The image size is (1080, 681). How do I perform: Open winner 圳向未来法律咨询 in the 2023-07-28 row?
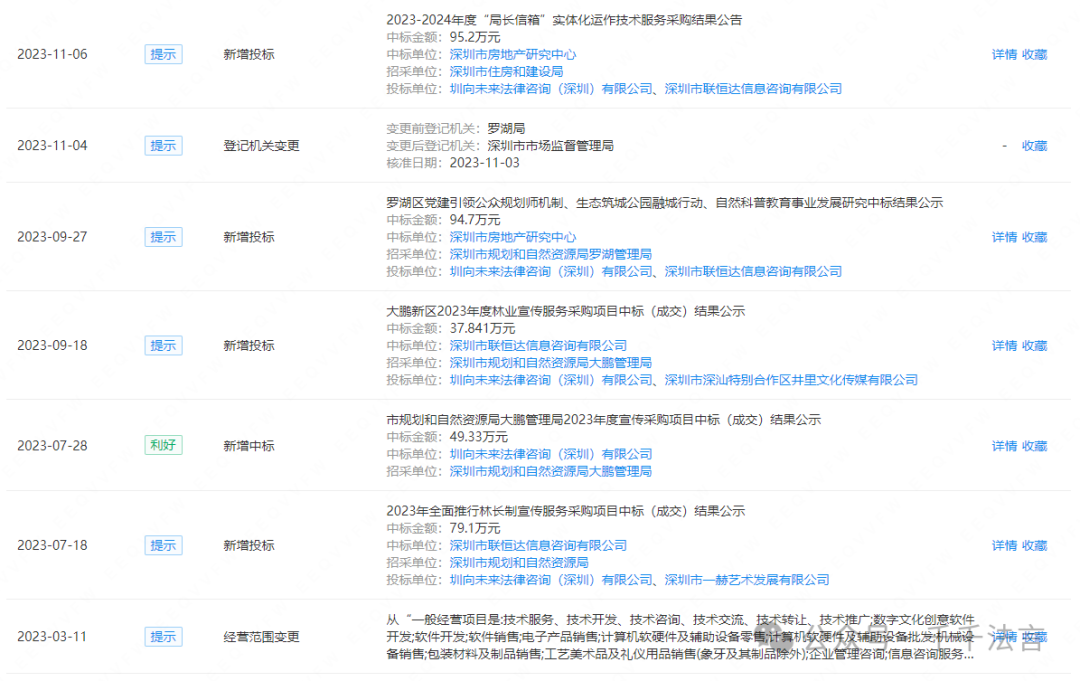click(550, 454)
